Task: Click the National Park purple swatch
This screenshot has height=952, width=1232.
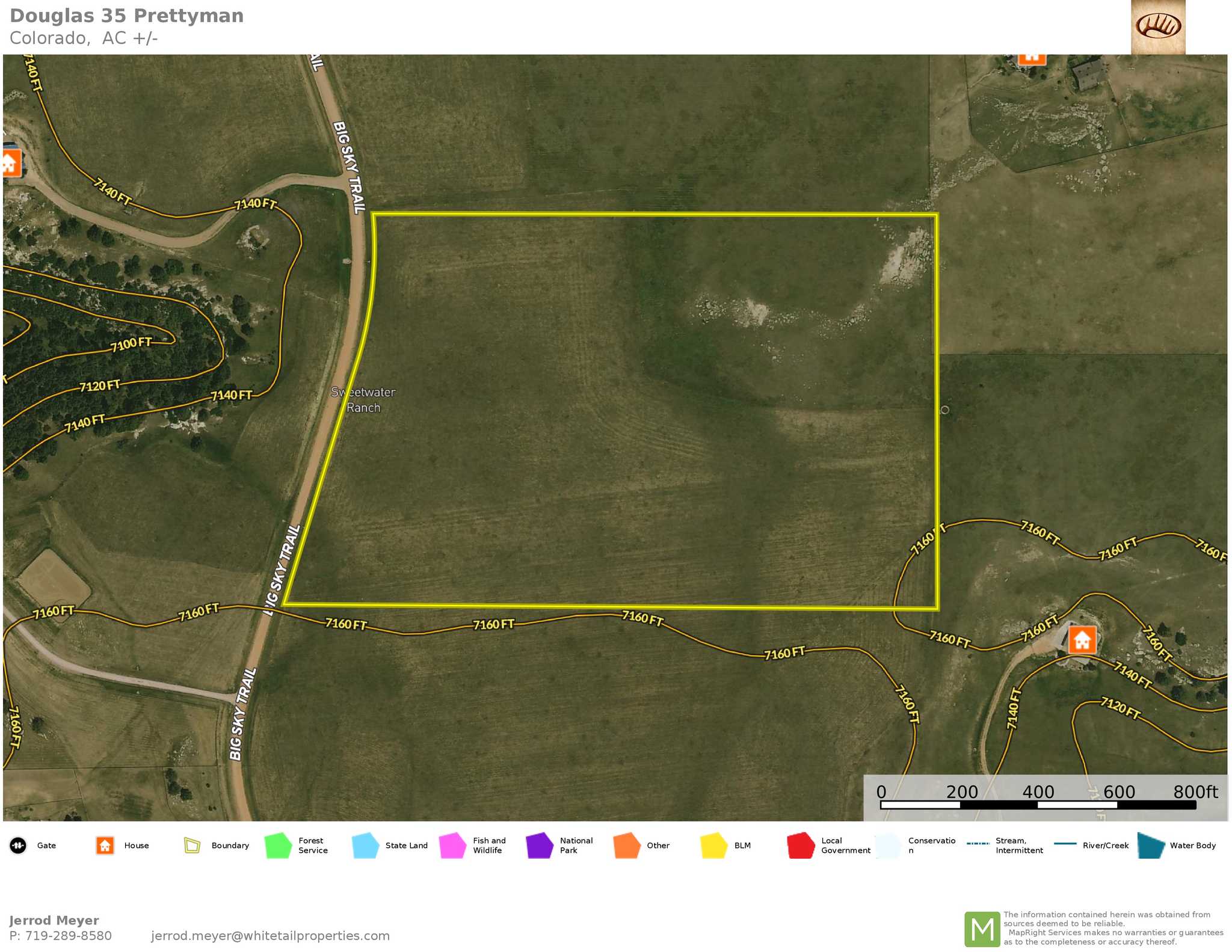Action: pos(540,846)
